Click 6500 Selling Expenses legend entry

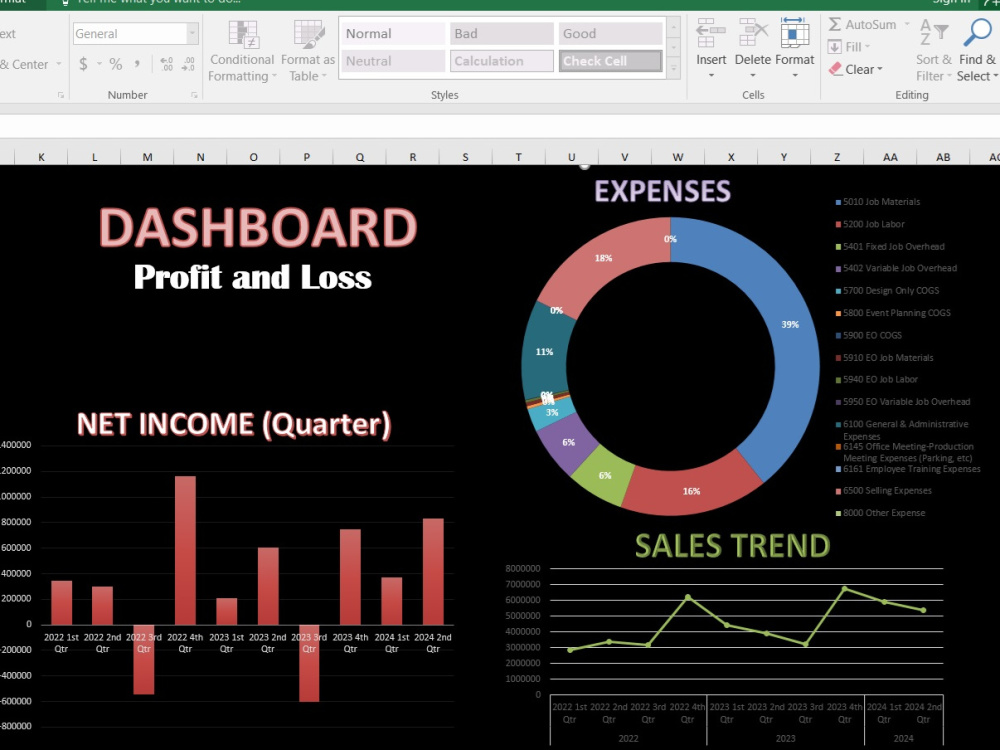pos(884,490)
